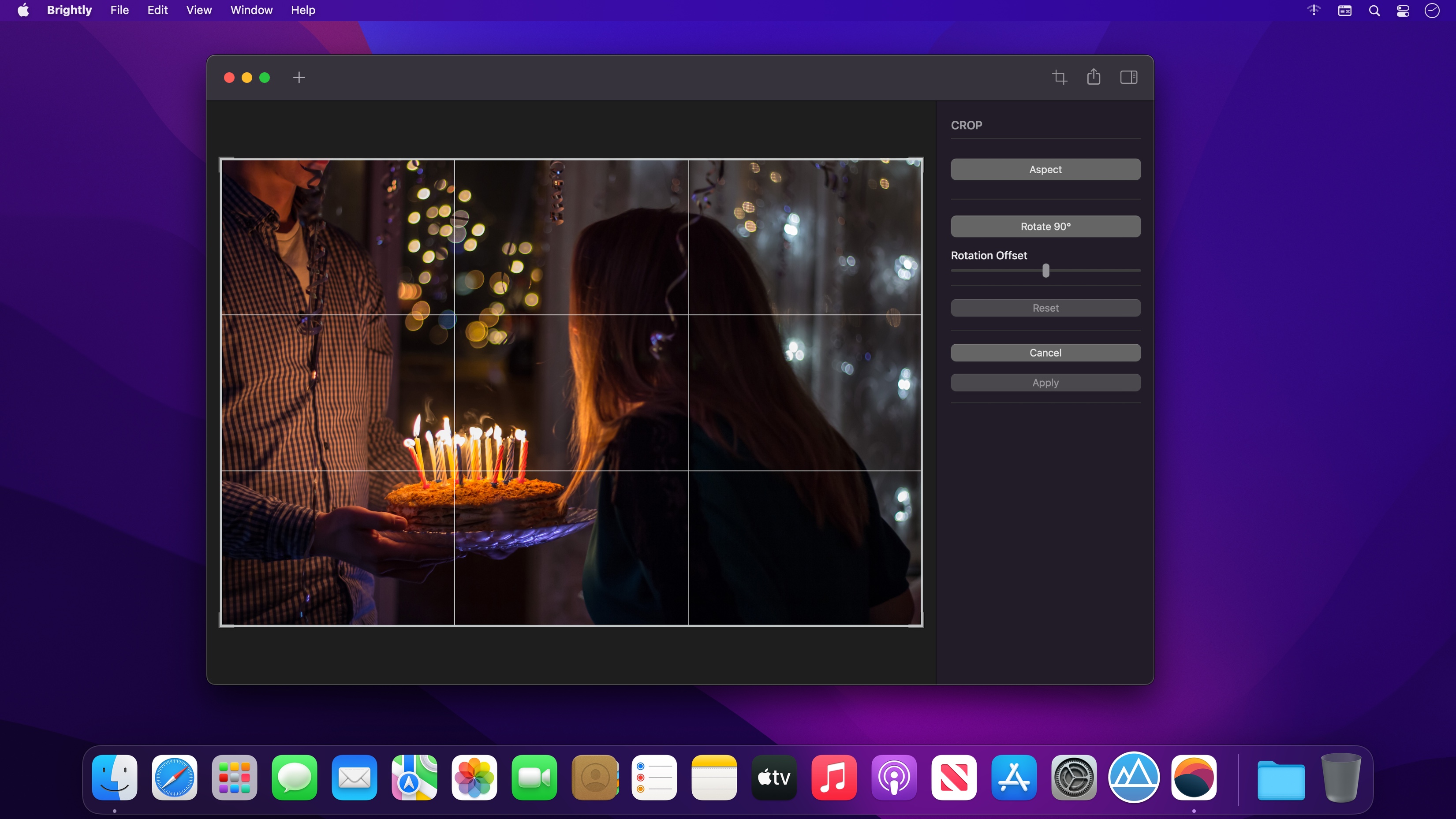Cancel the crop operation
Screen dimensions: 1456x819
point(1045,353)
